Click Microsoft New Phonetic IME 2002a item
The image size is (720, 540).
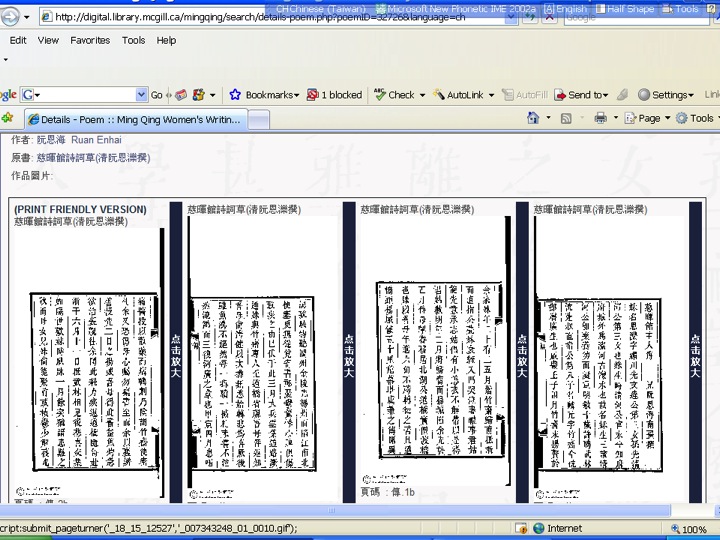point(456,8)
